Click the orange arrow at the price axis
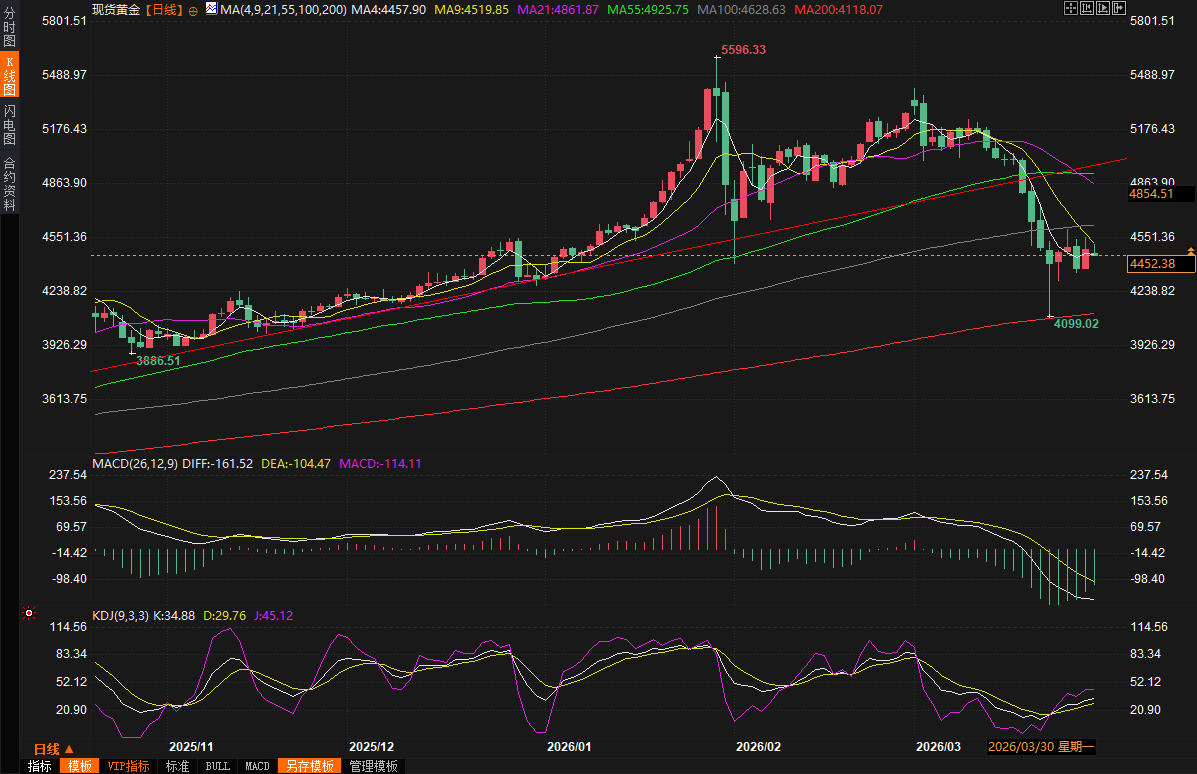The image size is (1197, 774). pos(1190,249)
